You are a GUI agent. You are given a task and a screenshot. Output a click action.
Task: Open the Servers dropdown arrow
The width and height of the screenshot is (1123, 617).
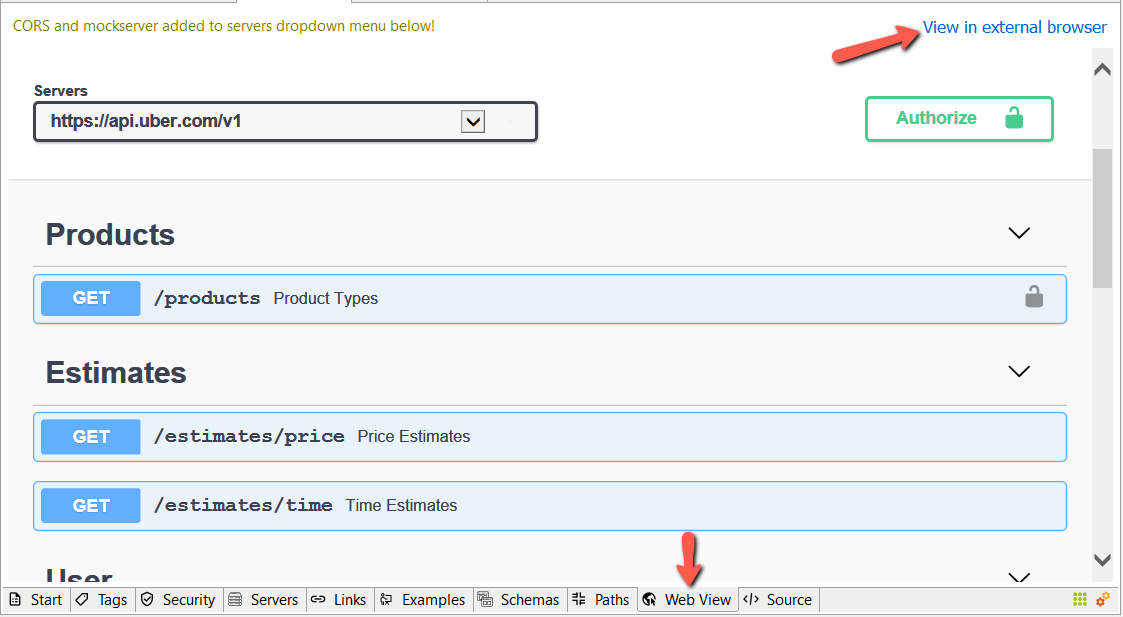[x=473, y=122]
